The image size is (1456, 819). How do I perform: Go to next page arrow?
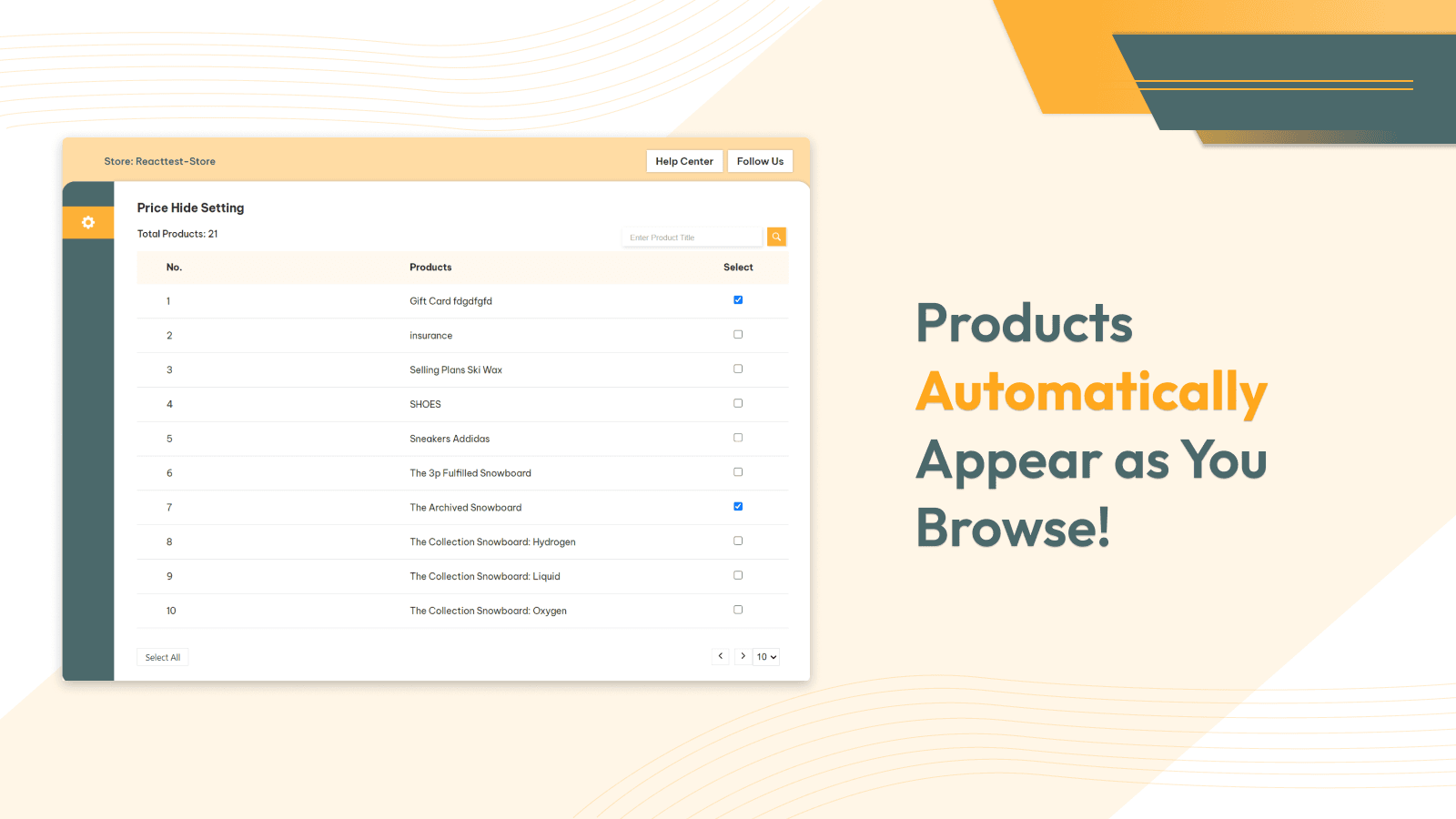[x=743, y=656]
